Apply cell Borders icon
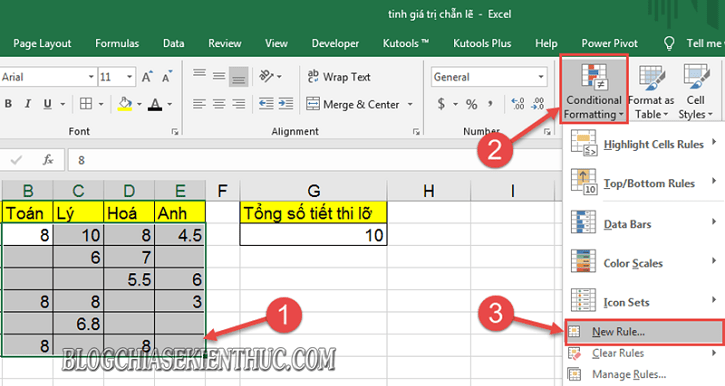Image resolution: width=725 pixels, height=386 pixels. (x=86, y=104)
